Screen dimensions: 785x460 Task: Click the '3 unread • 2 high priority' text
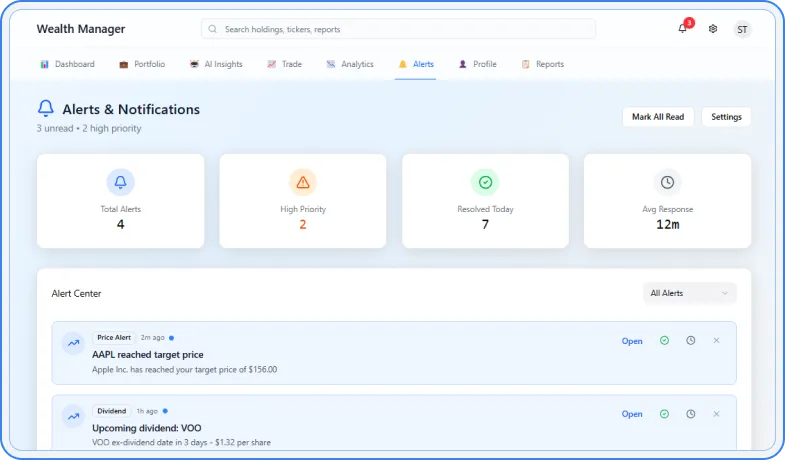click(x=89, y=128)
